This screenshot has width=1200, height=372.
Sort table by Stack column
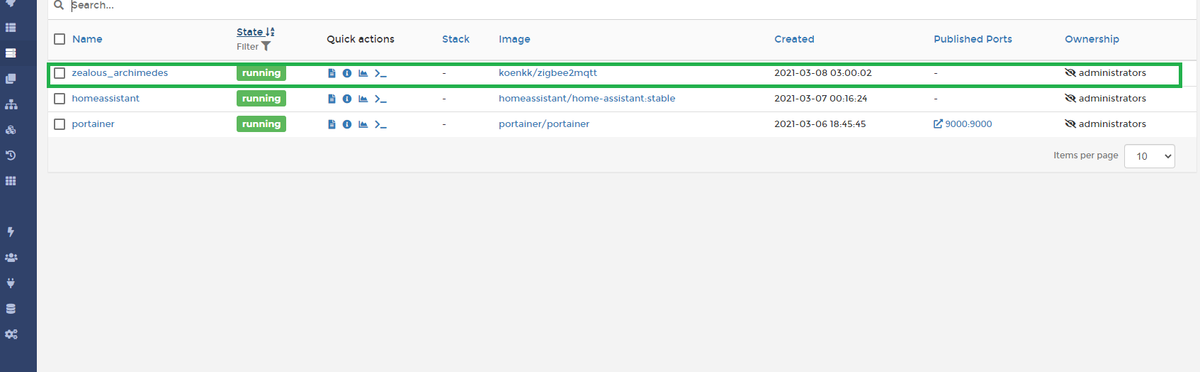(455, 39)
